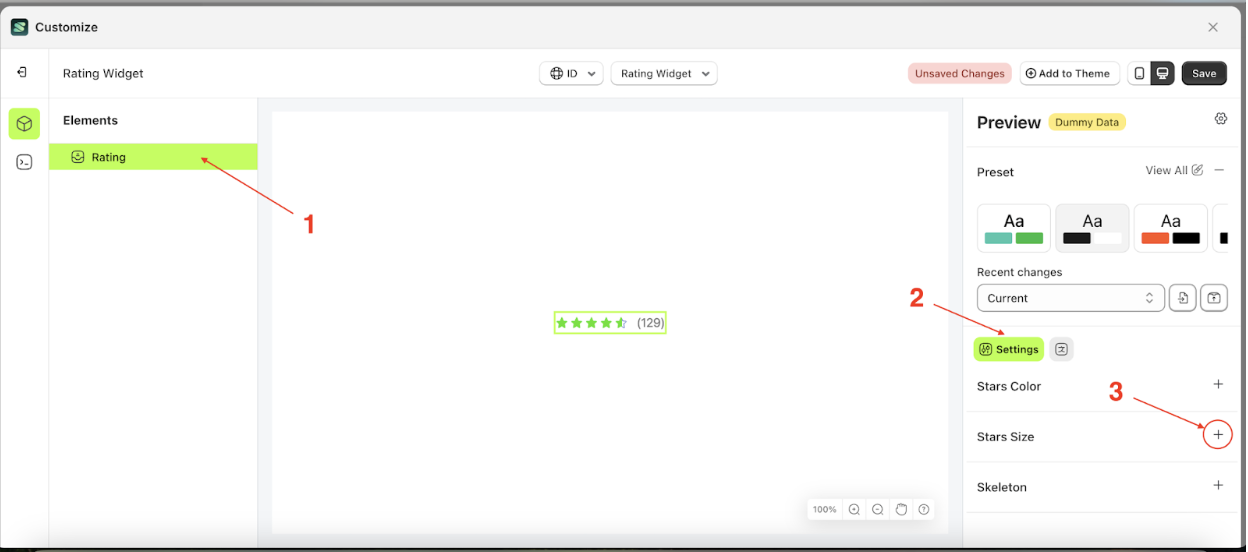Click the zoom in magnifier icon
Screen dimensions: 1248x552
point(854,509)
